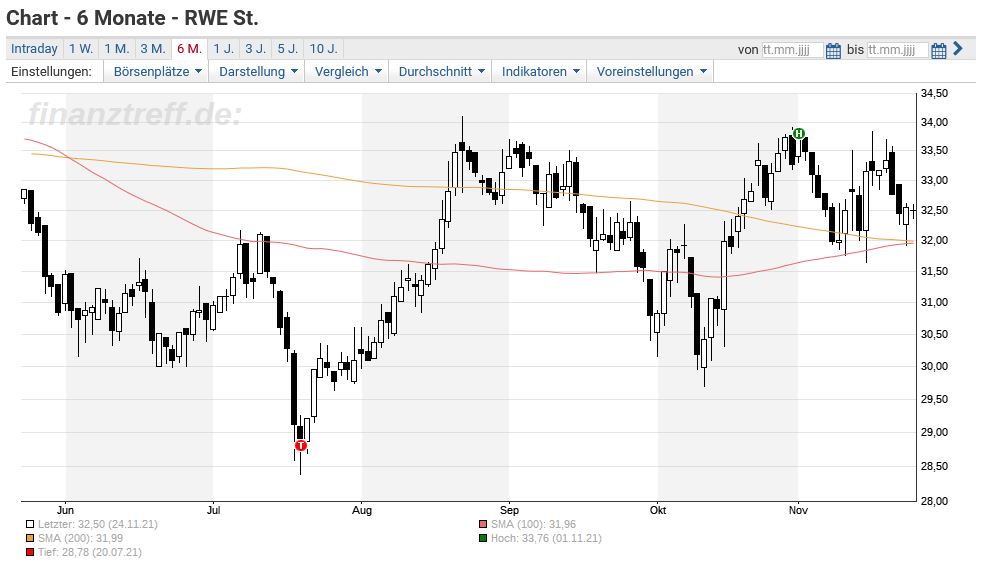Click the 'Einstellungen:' label

[x=51, y=71]
